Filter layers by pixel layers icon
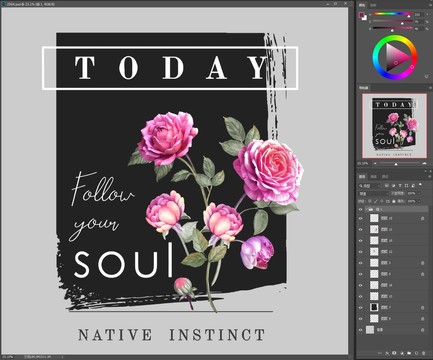Viewport: 433px width, 360px height. click(x=387, y=185)
